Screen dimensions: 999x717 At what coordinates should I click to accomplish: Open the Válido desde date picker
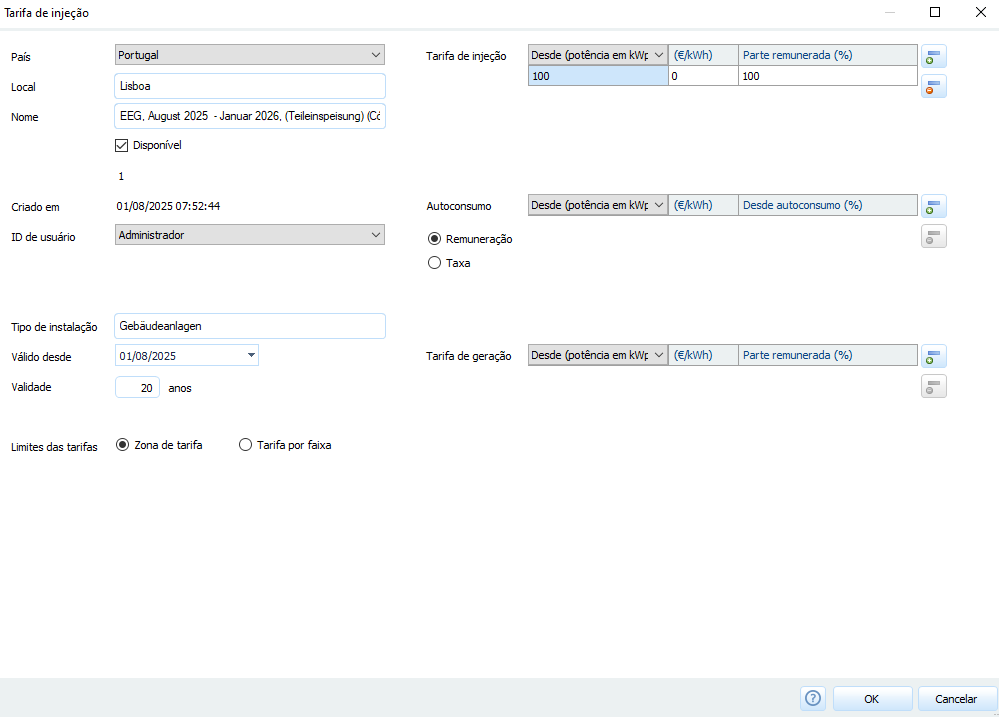tap(251, 355)
